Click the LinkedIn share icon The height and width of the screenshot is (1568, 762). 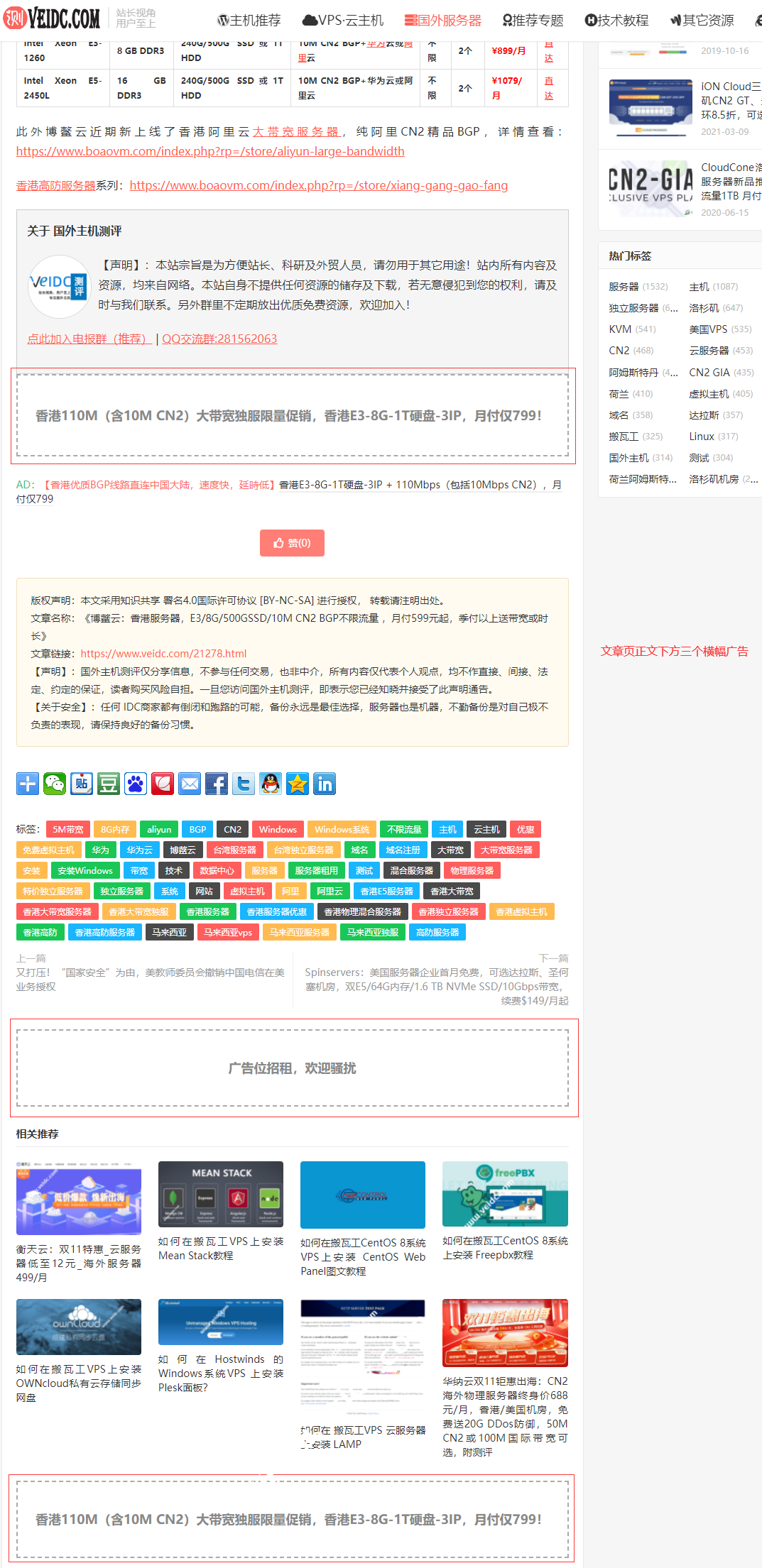point(325,784)
